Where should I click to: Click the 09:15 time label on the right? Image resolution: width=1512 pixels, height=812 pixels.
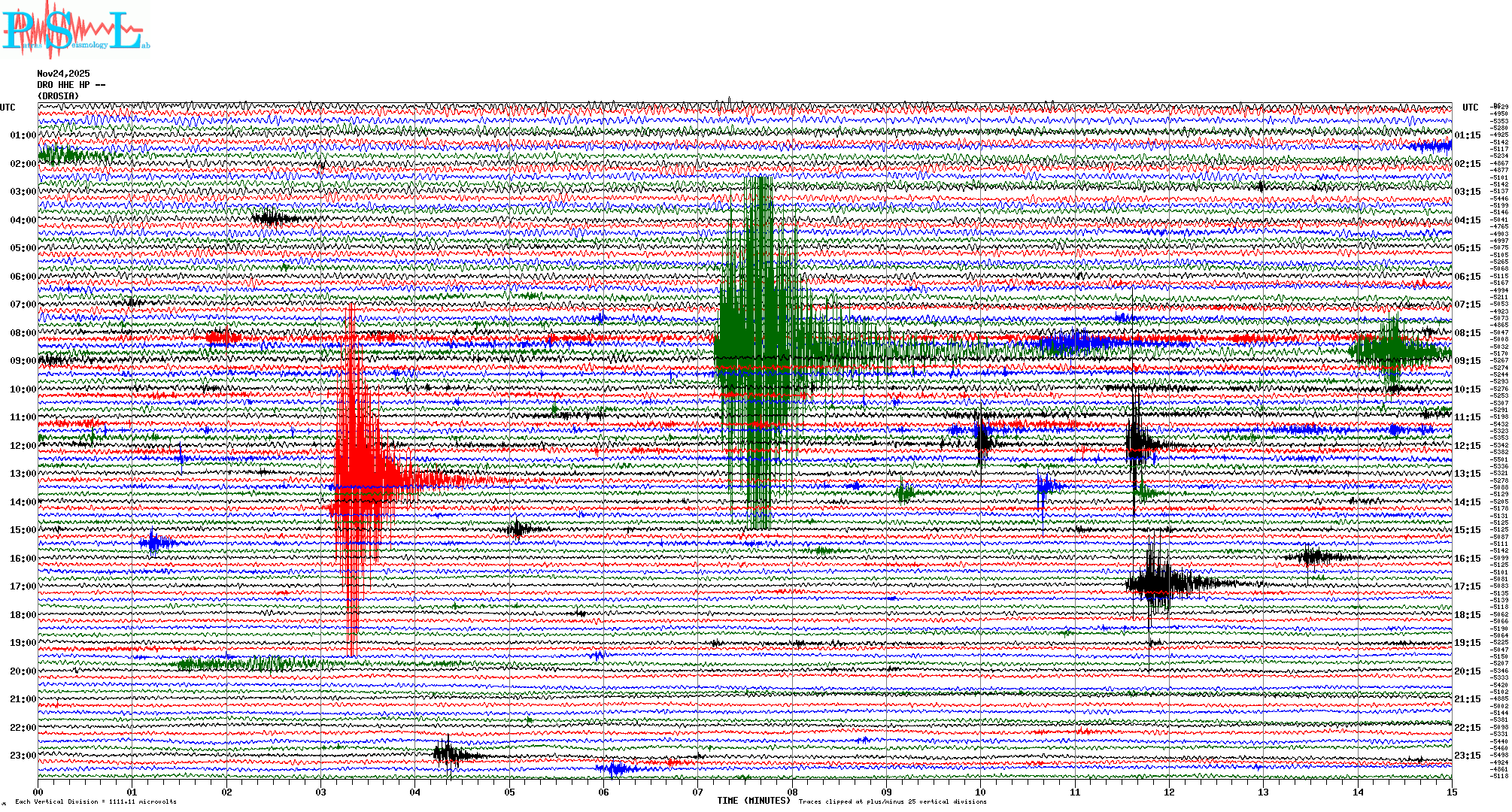tap(1467, 361)
